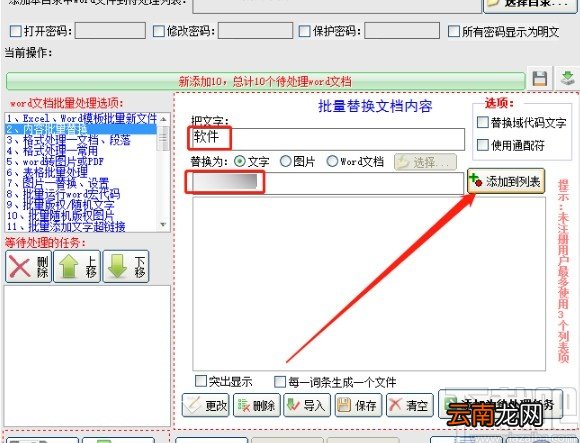580x443 pixels.
Task: Click 添加到列表 button
Action: point(506,181)
